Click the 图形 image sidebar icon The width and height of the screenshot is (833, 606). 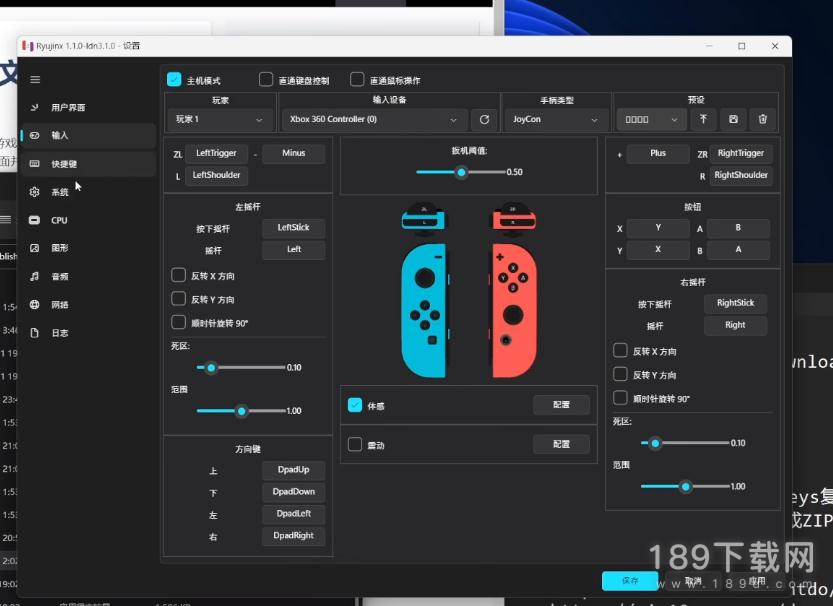[x=35, y=248]
